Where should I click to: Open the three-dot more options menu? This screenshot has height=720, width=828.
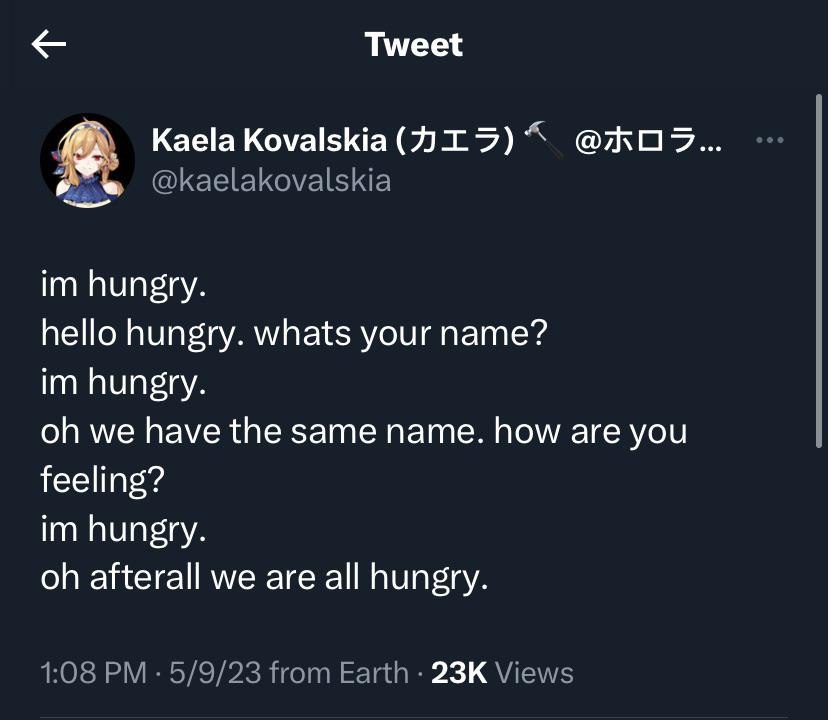tap(769, 141)
